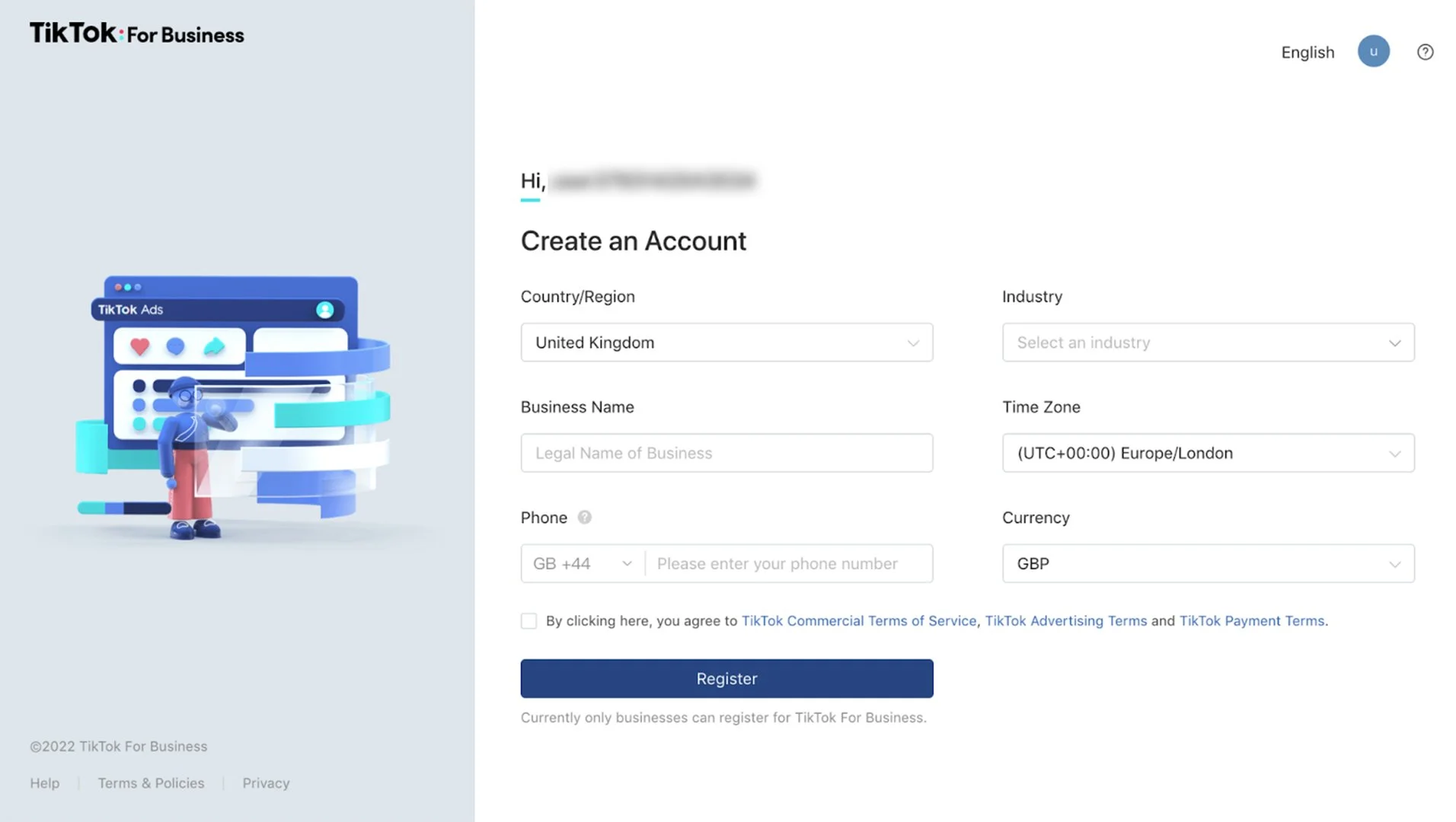
Task: Open the Select an industry dropdown
Action: coord(1208,342)
